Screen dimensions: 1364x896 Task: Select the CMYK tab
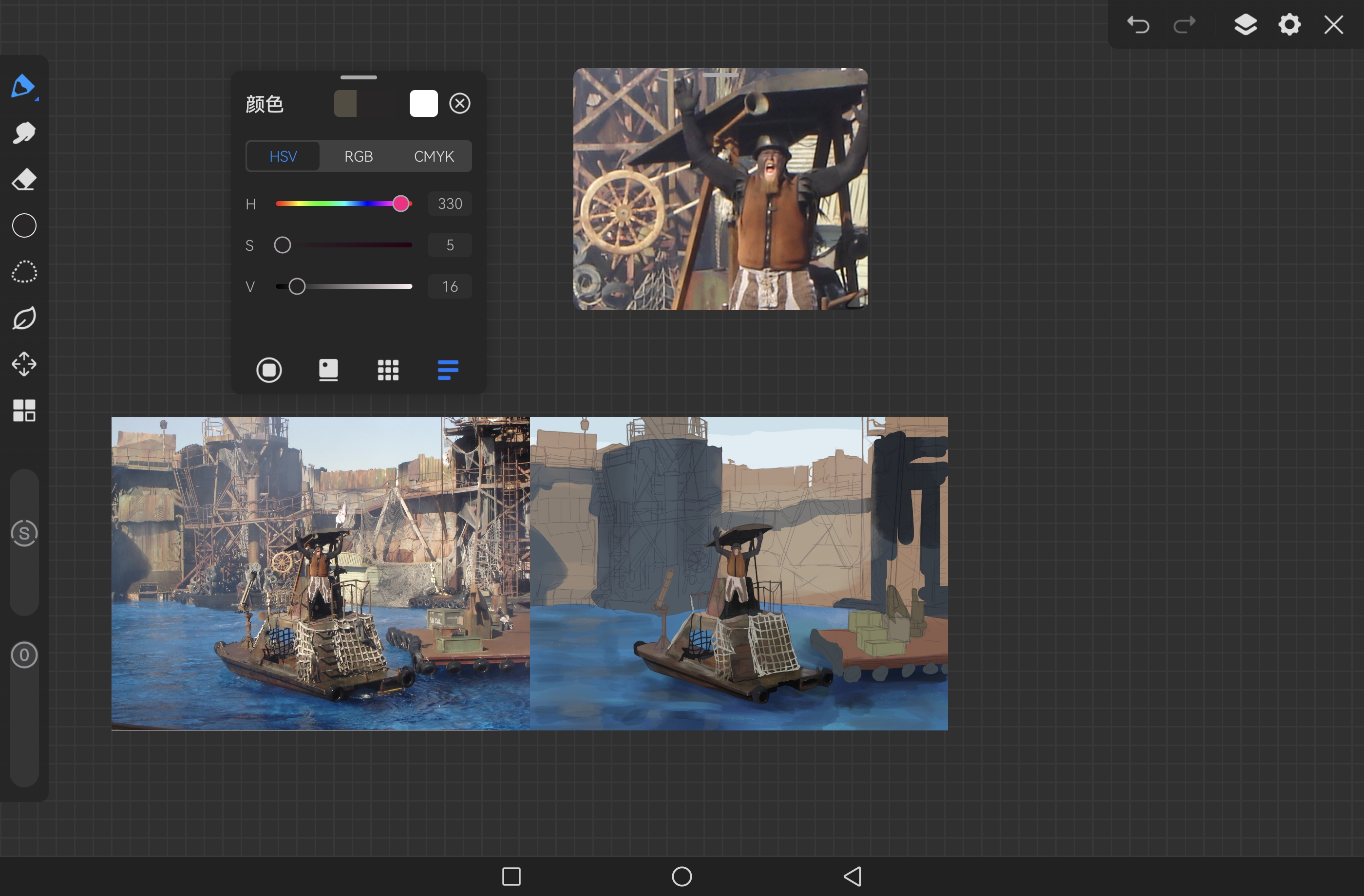pyautogui.click(x=434, y=156)
